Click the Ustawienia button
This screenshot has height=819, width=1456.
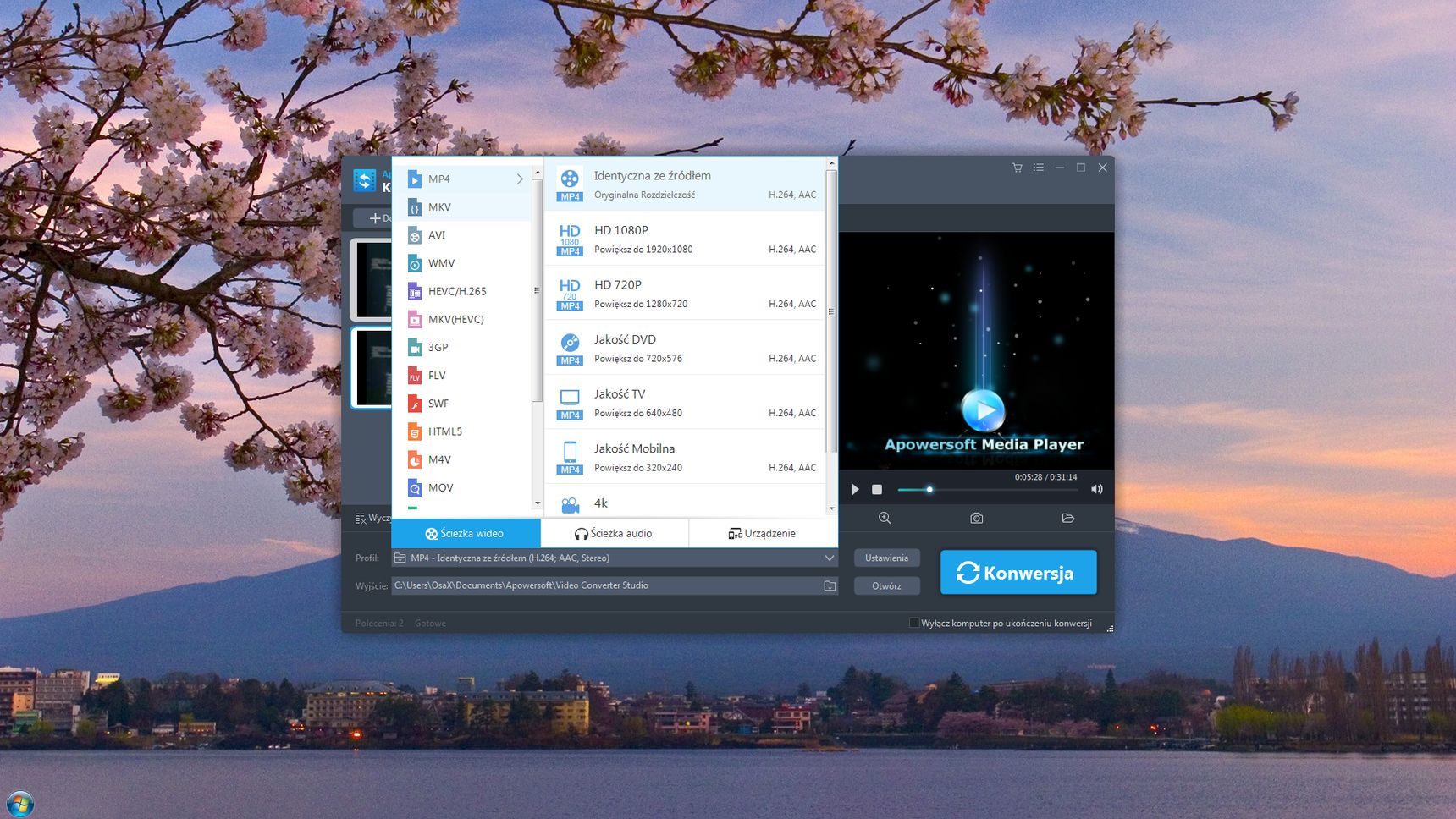click(886, 558)
